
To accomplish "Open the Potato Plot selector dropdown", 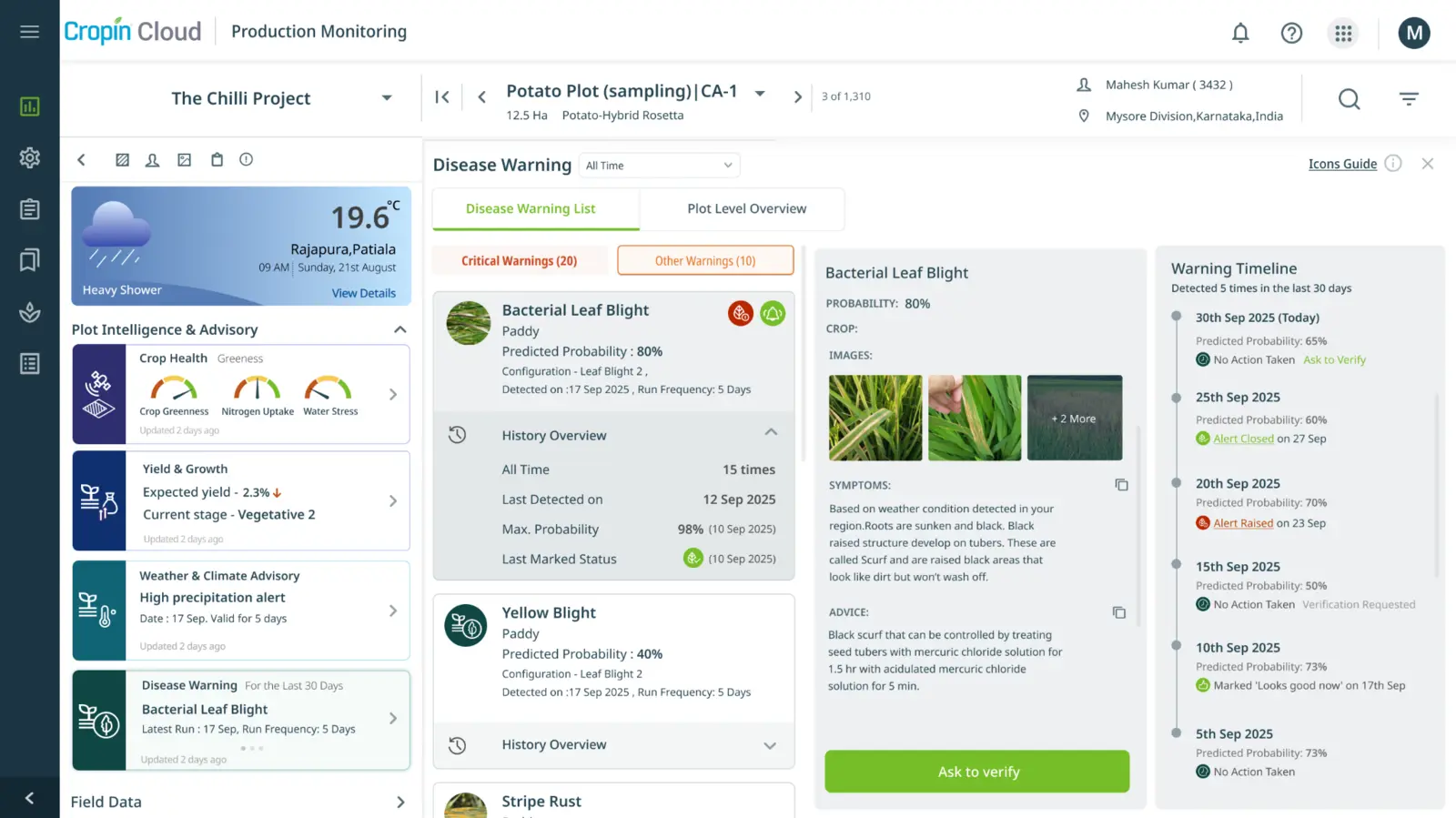I will (760, 93).
